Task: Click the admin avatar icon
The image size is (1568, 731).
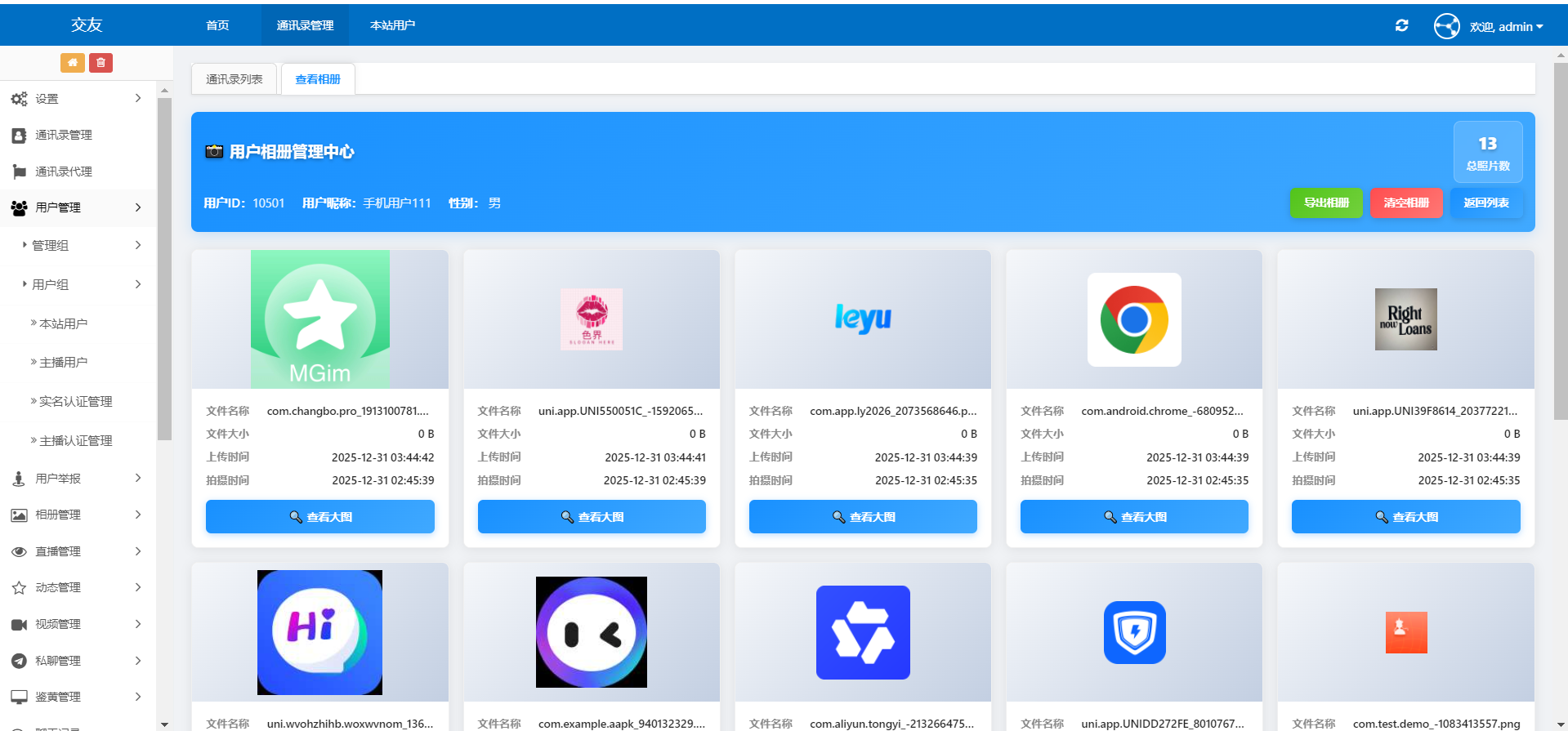Action: 1446,26
